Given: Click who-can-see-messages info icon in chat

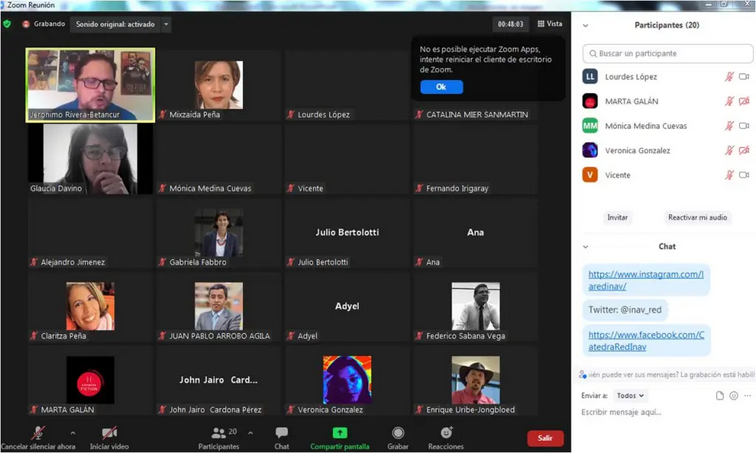Looking at the screenshot, I should click(582, 374).
